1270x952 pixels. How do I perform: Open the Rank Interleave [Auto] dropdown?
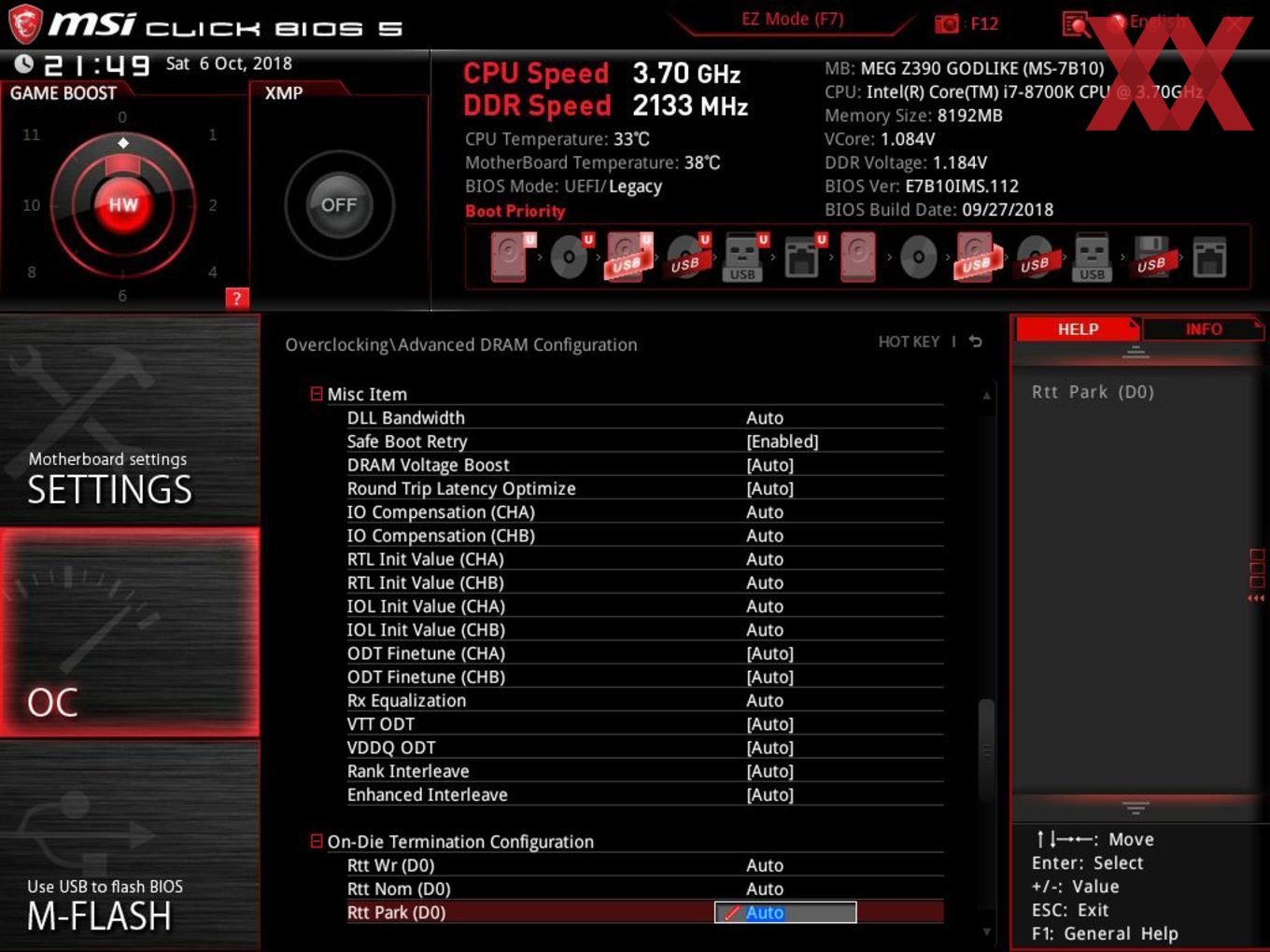tap(770, 771)
